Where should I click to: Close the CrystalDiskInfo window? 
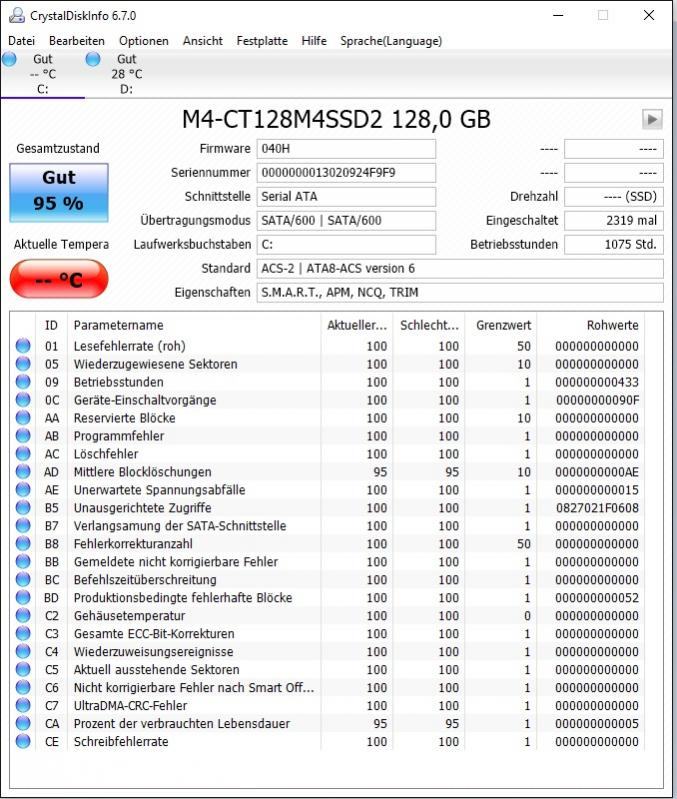point(649,15)
